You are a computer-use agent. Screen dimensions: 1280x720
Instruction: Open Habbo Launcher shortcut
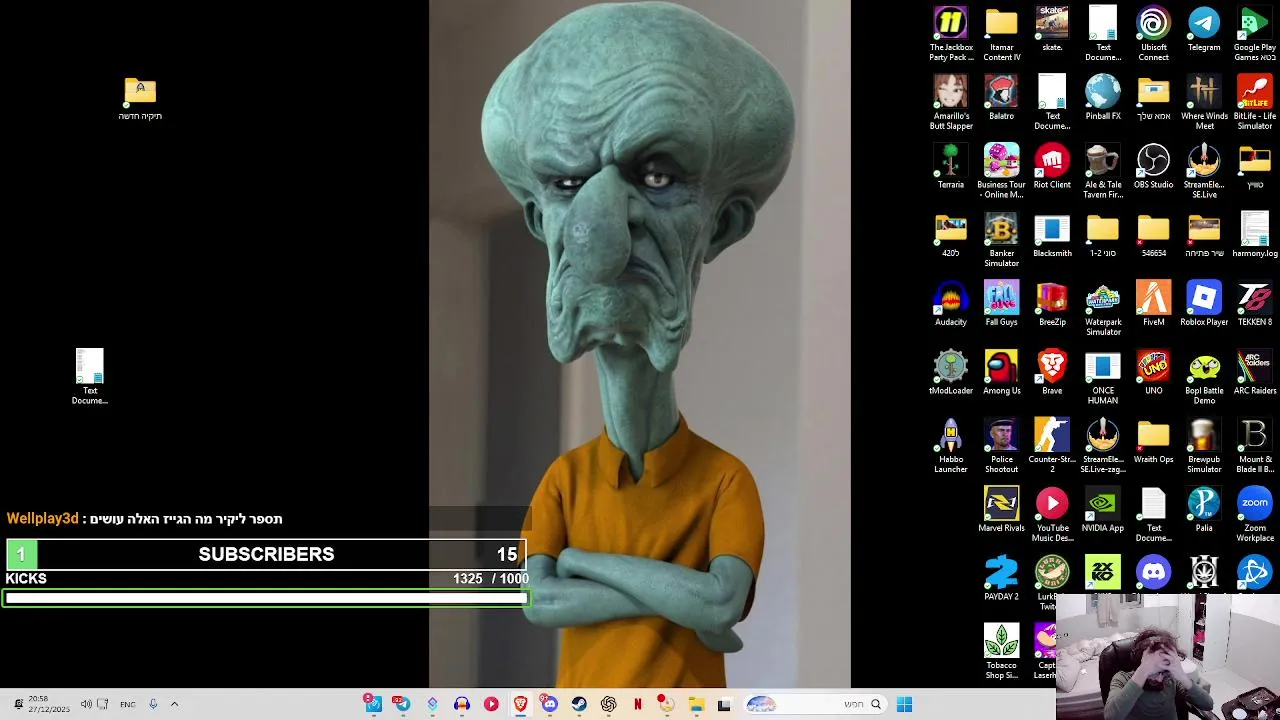click(x=951, y=446)
